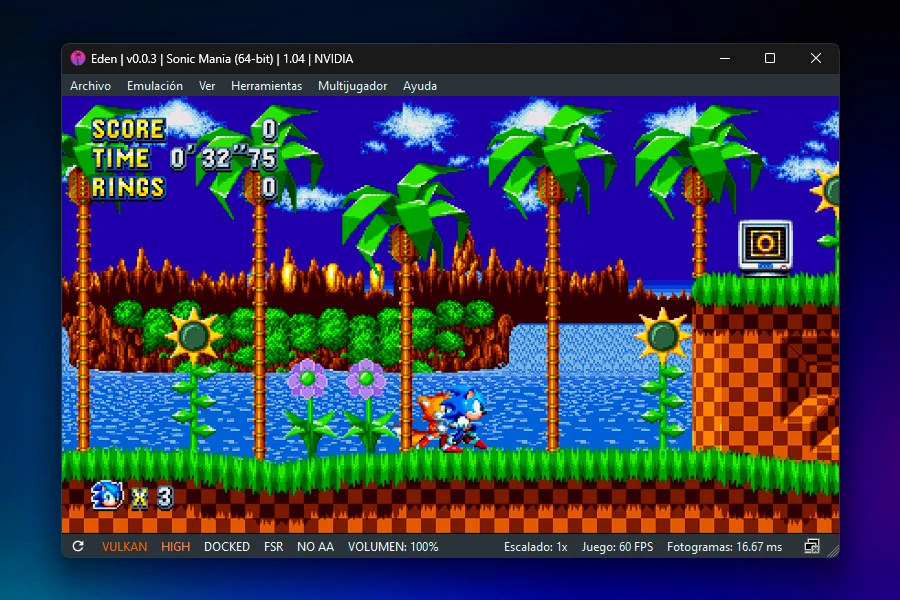Image resolution: width=900 pixels, height=600 pixels.
Task: Open the Ver menu
Action: (x=207, y=86)
